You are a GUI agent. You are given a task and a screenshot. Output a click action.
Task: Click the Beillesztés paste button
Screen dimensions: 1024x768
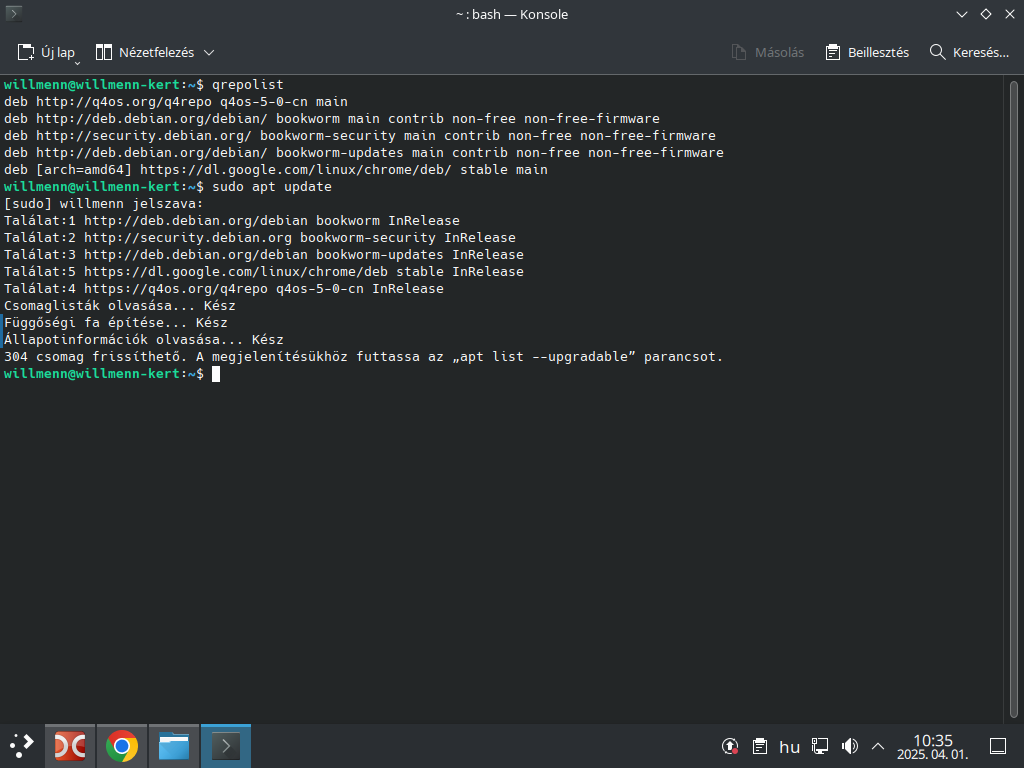[867, 52]
